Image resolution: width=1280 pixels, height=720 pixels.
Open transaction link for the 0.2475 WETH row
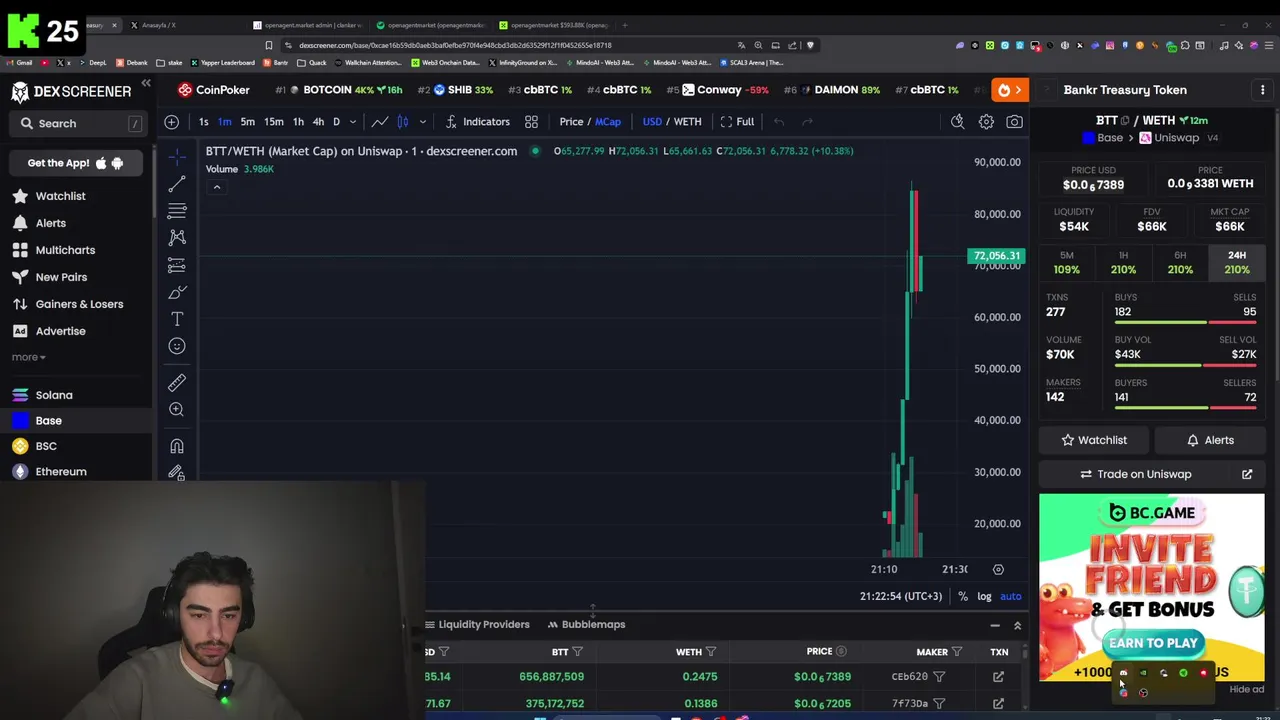[998, 677]
